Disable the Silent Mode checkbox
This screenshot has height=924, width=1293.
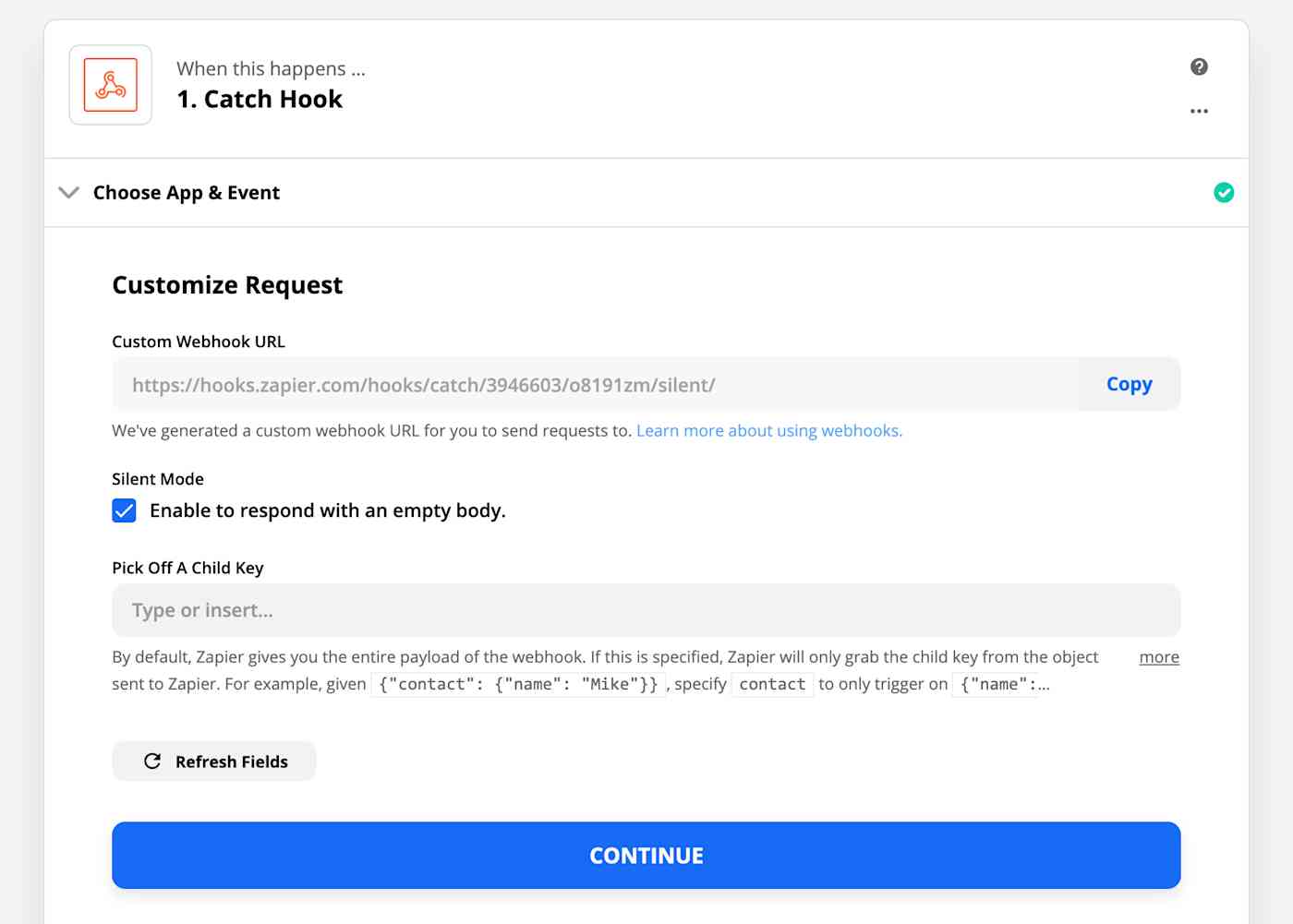[x=124, y=510]
